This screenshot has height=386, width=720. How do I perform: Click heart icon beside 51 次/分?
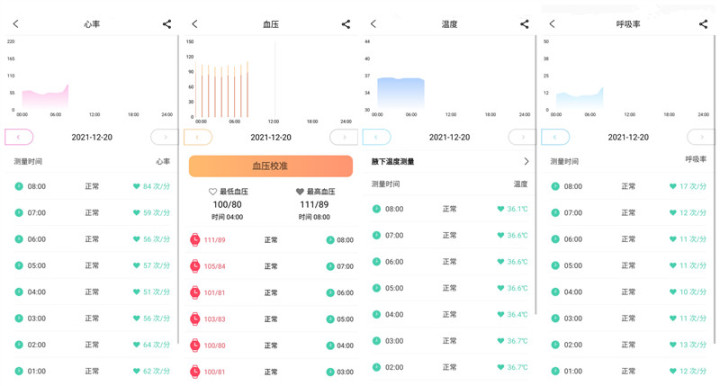136,292
